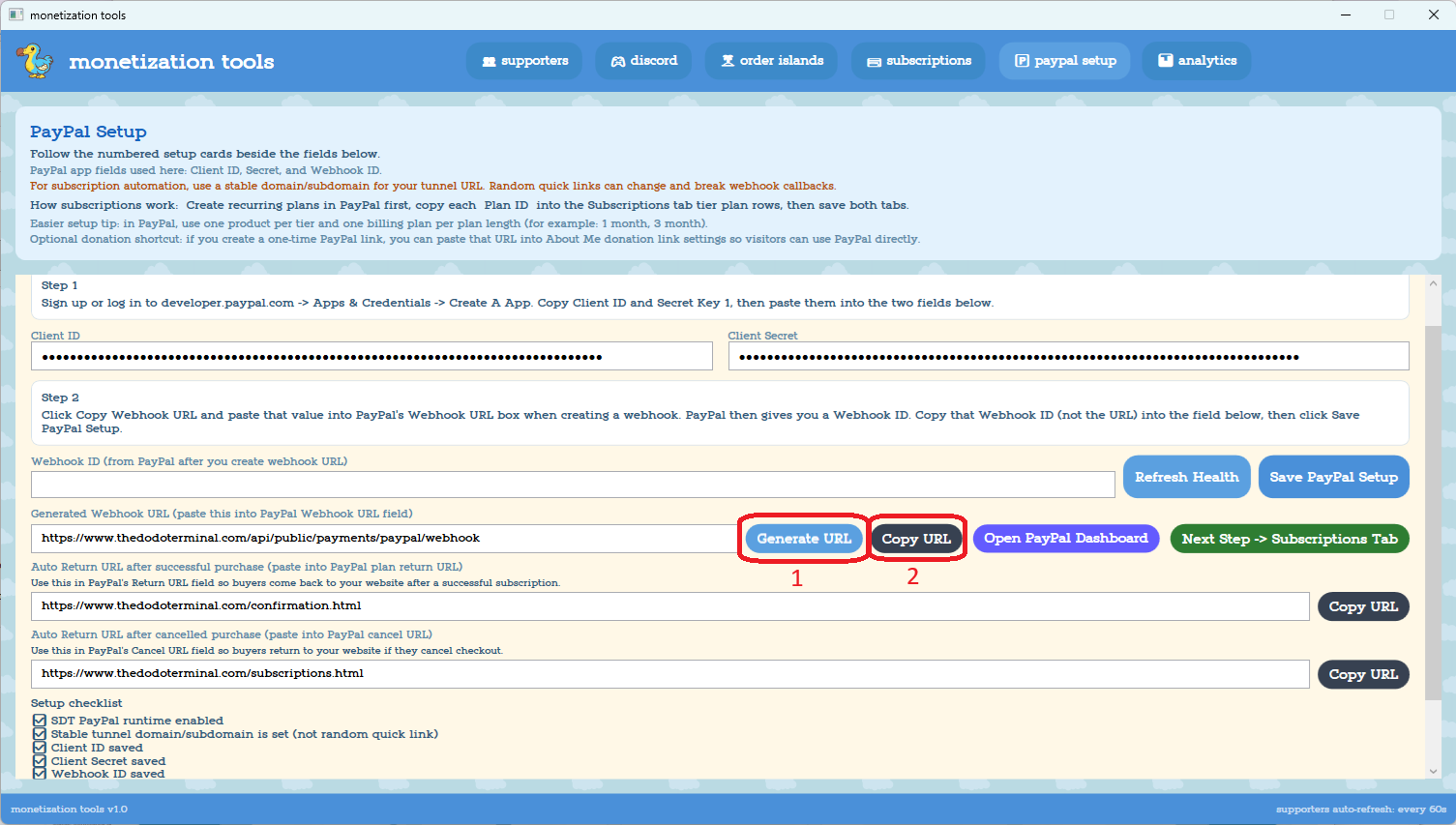
Task: Click the 'Easier setup tip' text line
Action: click(369, 223)
